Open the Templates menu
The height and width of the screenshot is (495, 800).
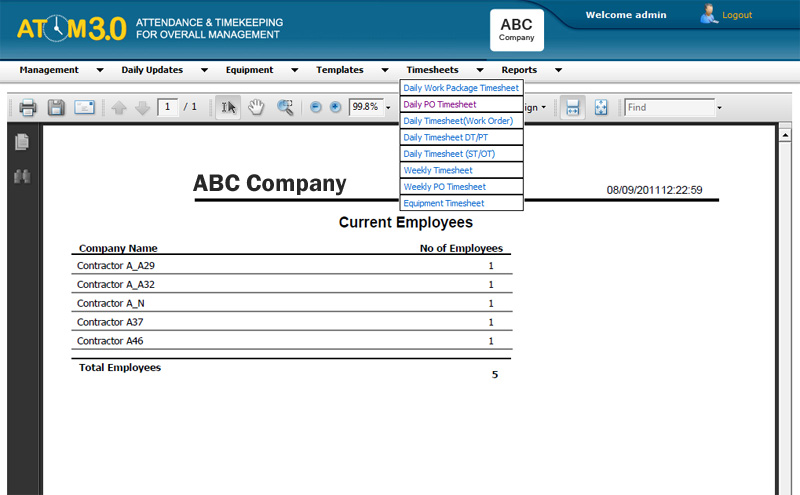coord(340,70)
